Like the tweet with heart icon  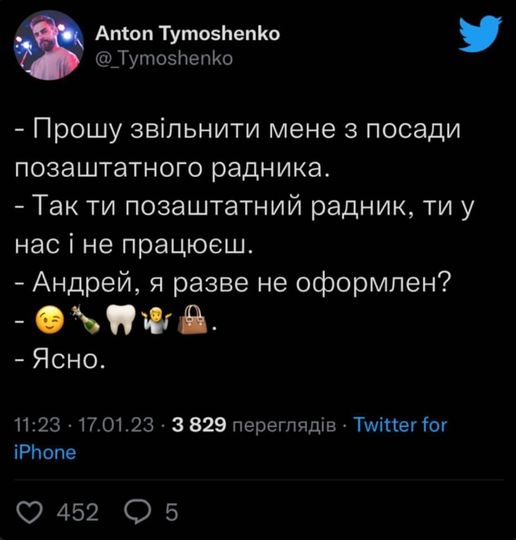(x=29, y=511)
